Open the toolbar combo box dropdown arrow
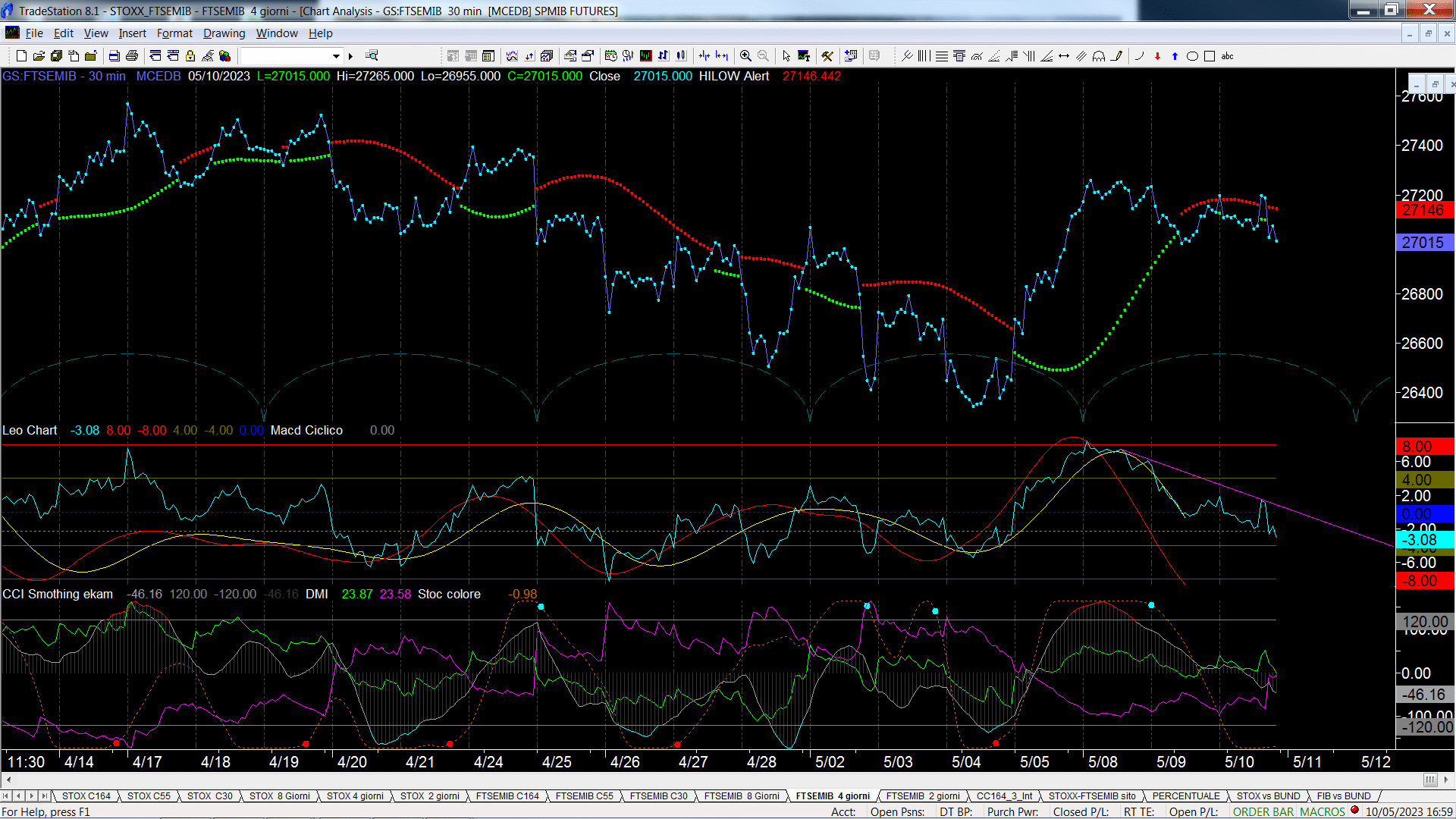This screenshot has height=819, width=1456. pos(336,56)
